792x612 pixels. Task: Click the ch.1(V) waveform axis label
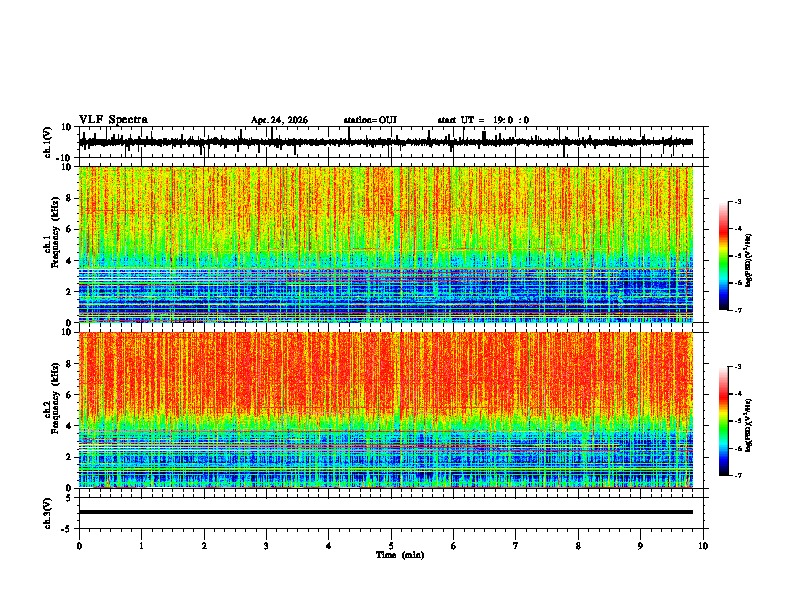[x=48, y=142]
